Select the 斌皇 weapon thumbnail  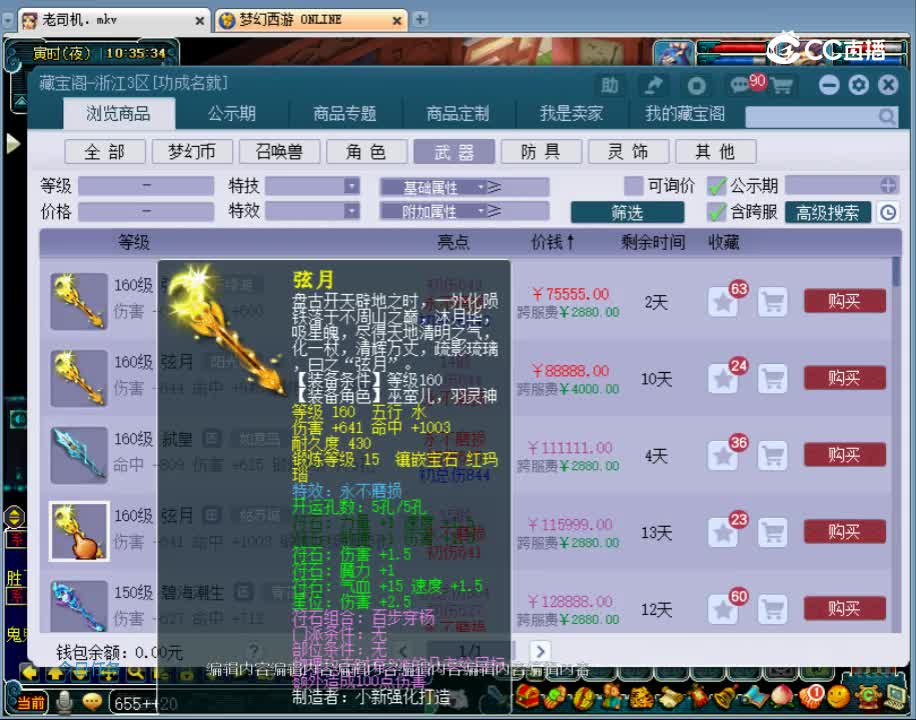click(x=79, y=456)
